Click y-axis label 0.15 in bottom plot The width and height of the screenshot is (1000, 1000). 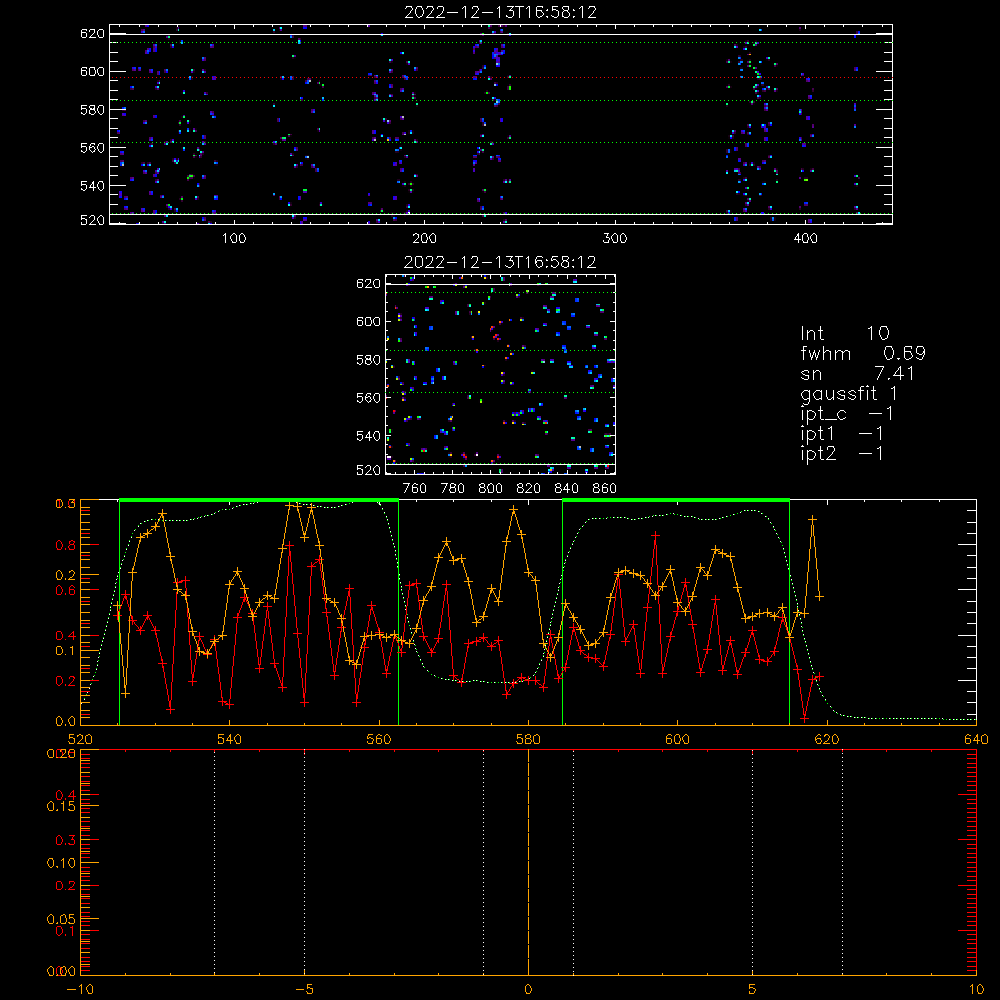(61, 806)
